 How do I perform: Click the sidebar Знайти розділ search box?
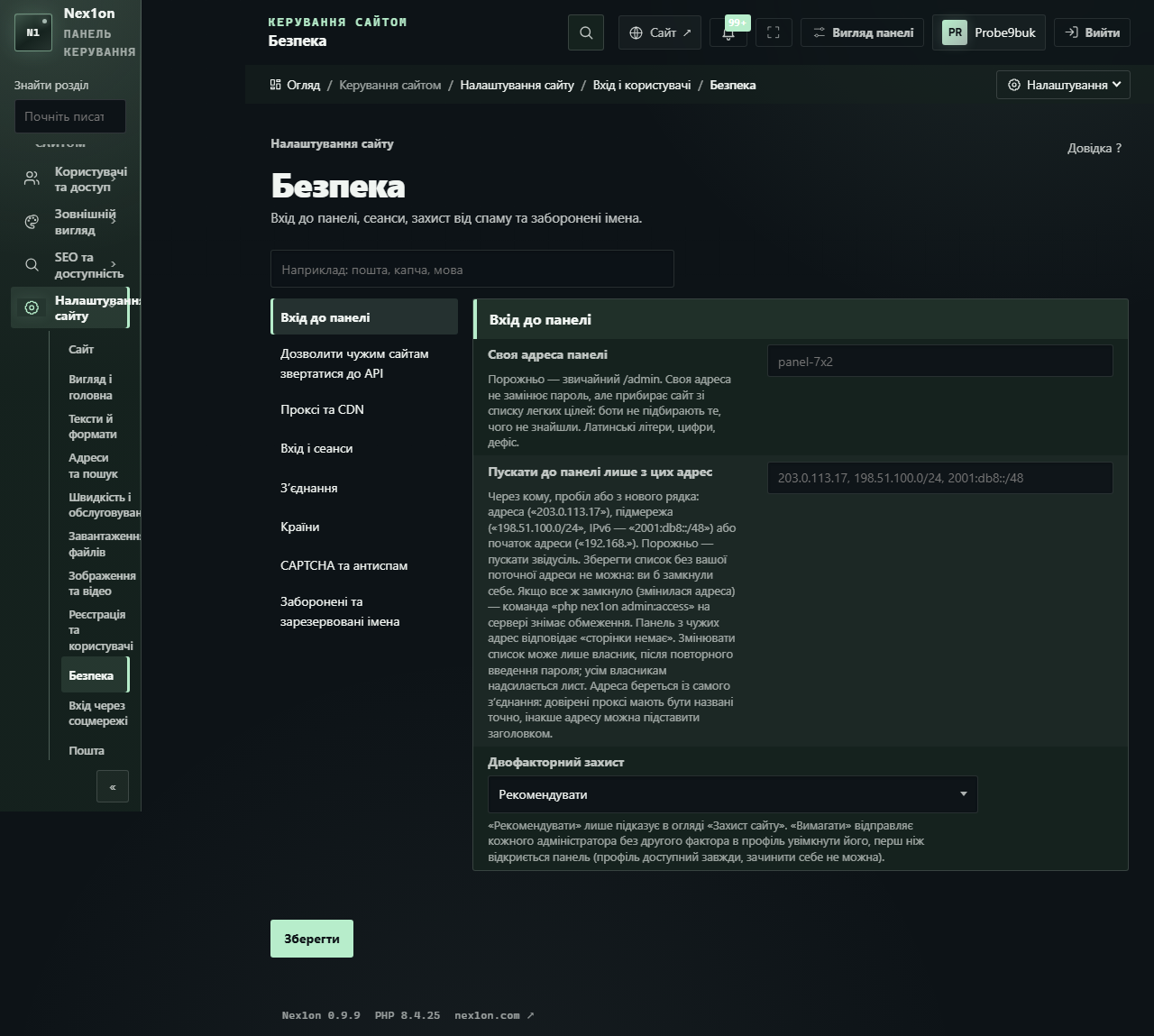[x=70, y=116]
